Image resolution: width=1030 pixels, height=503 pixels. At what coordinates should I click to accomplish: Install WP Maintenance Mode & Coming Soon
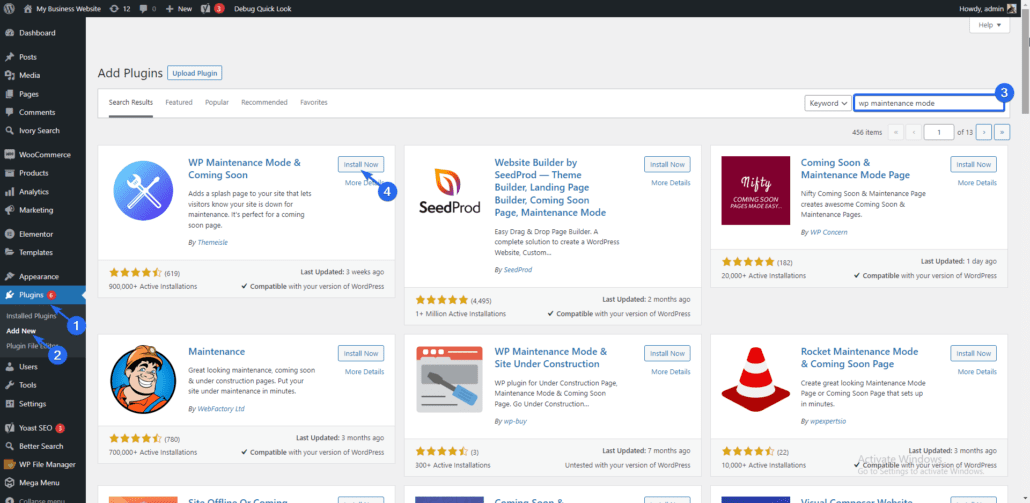(361, 164)
